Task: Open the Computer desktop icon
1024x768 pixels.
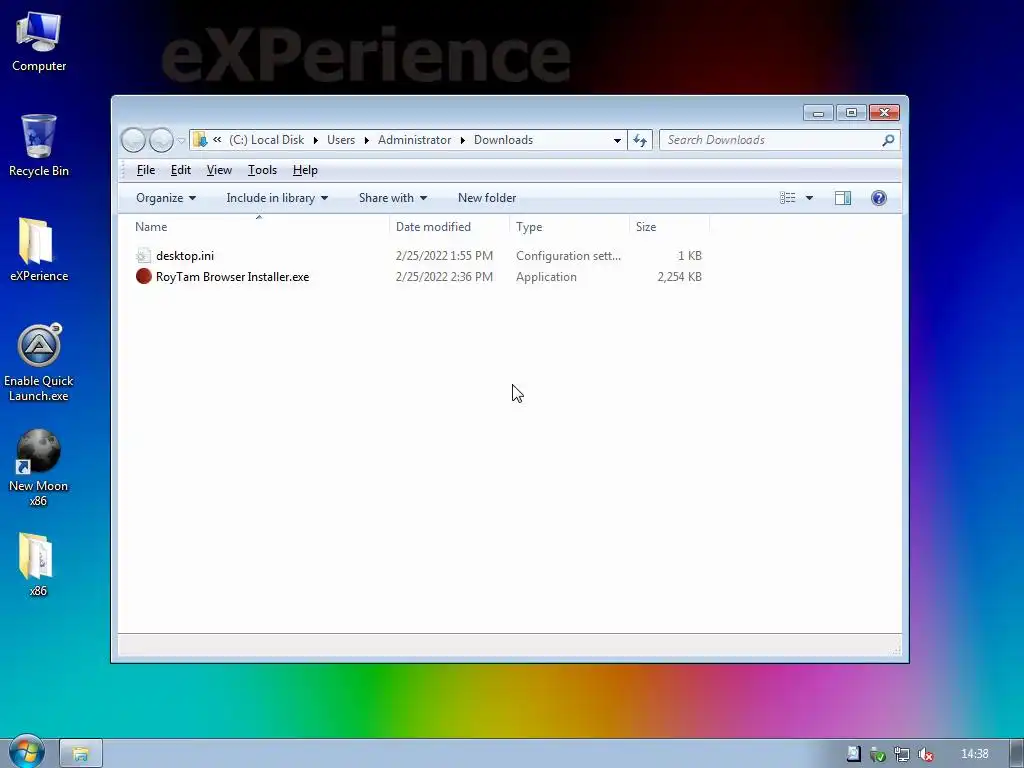Action: pyautogui.click(x=39, y=42)
